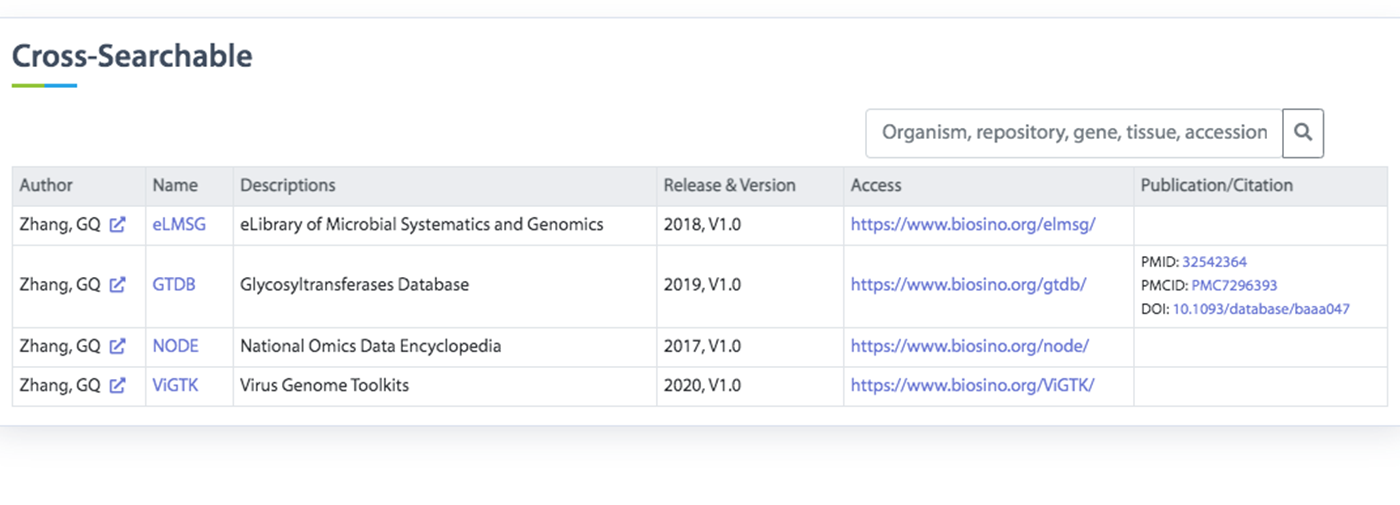Click the Name column header
Image resolution: width=1400 pixels, height=505 pixels.
point(175,185)
